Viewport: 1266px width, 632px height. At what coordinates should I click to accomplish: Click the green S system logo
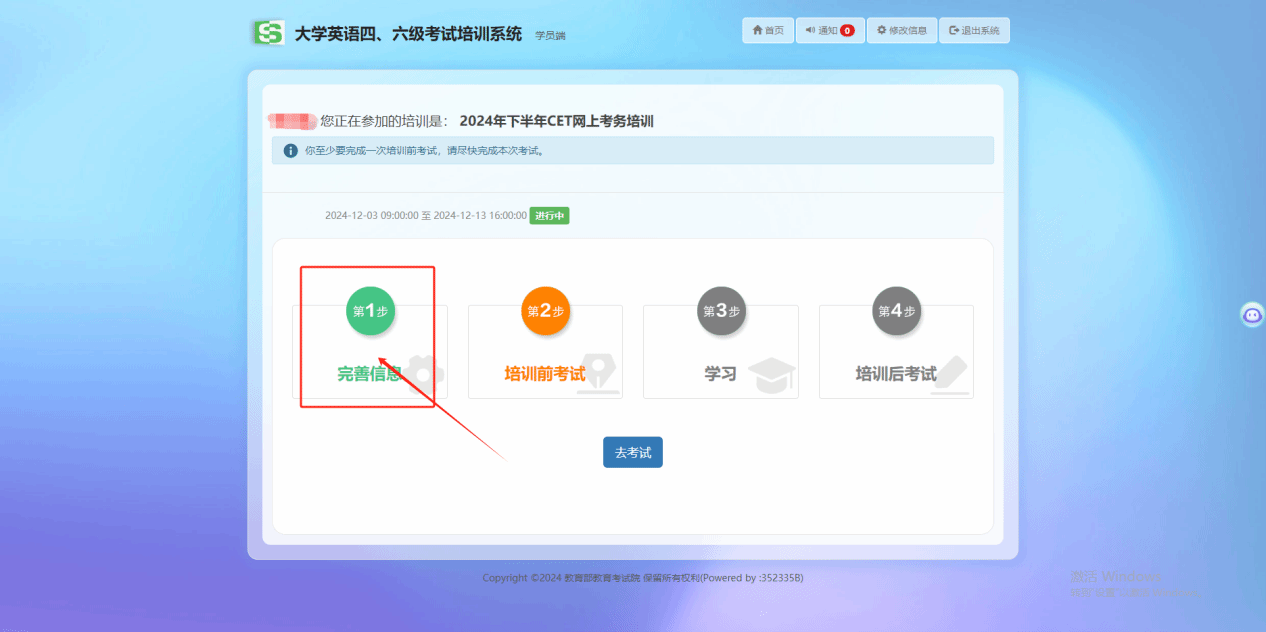click(x=268, y=33)
